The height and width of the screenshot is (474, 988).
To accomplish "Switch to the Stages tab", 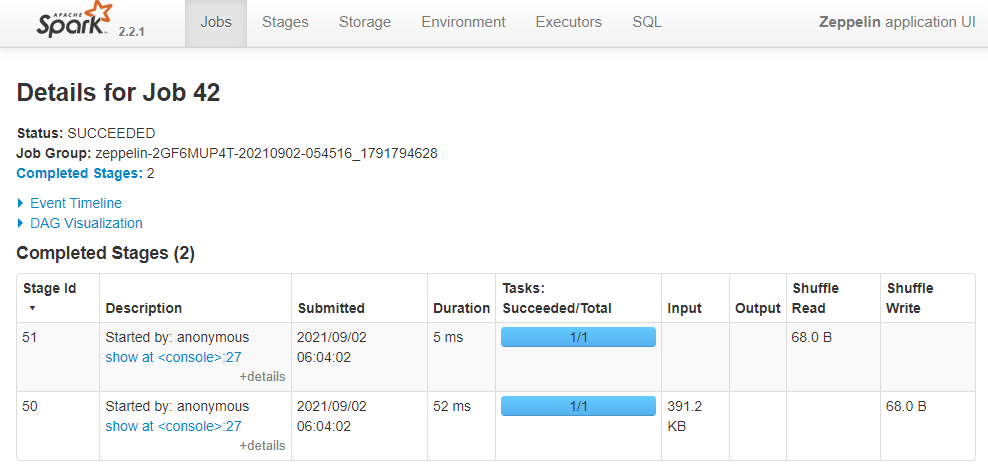I will (x=285, y=23).
